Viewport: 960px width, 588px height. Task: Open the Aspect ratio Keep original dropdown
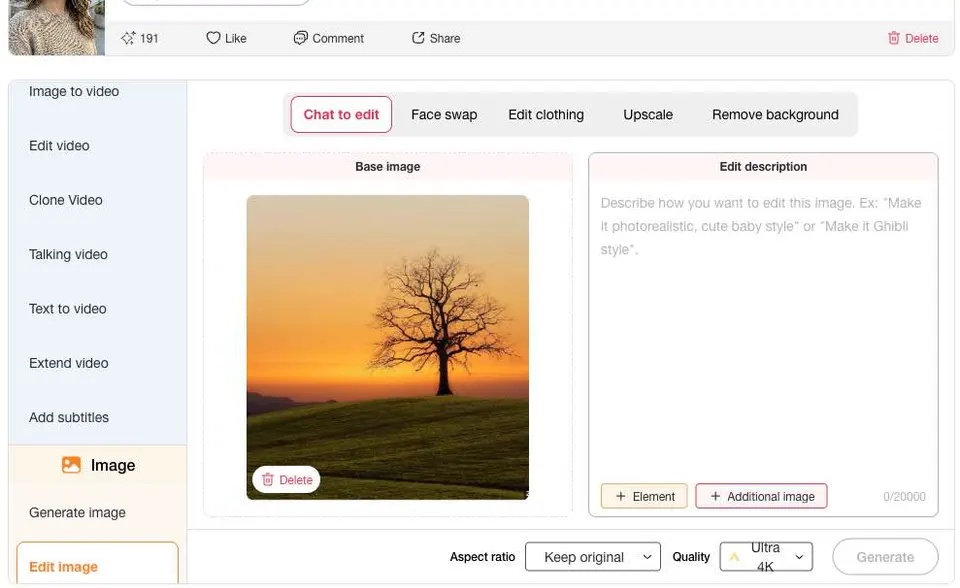[x=593, y=557]
